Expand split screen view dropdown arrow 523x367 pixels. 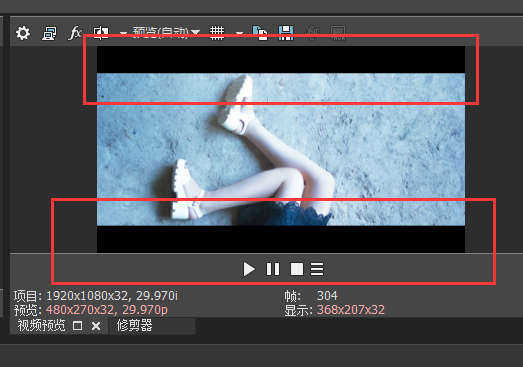pyautogui.click(x=123, y=33)
